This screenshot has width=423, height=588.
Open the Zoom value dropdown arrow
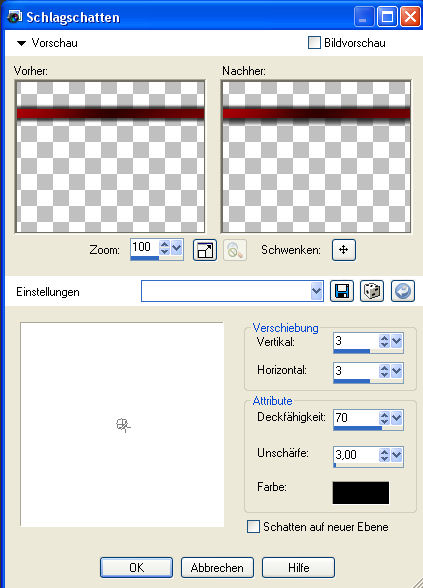[x=177, y=248]
